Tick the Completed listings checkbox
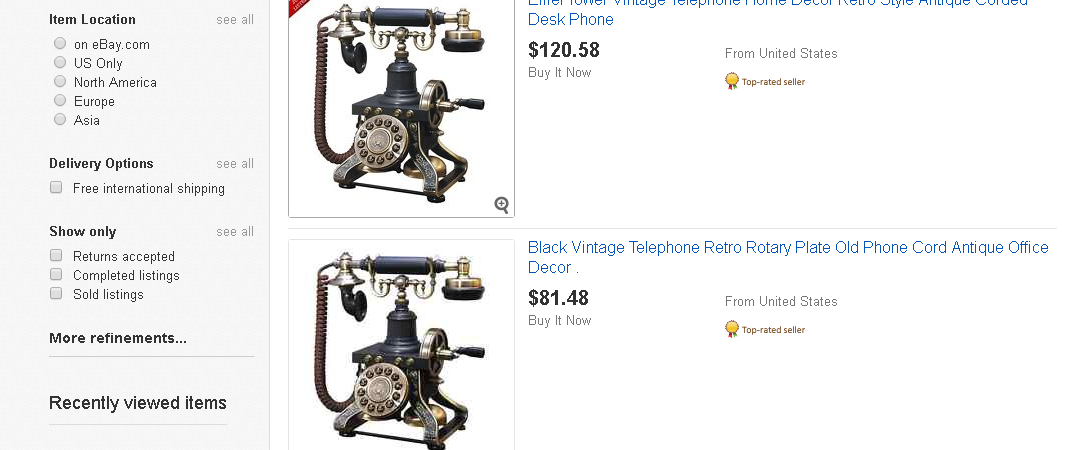1072x450 pixels. click(x=56, y=275)
